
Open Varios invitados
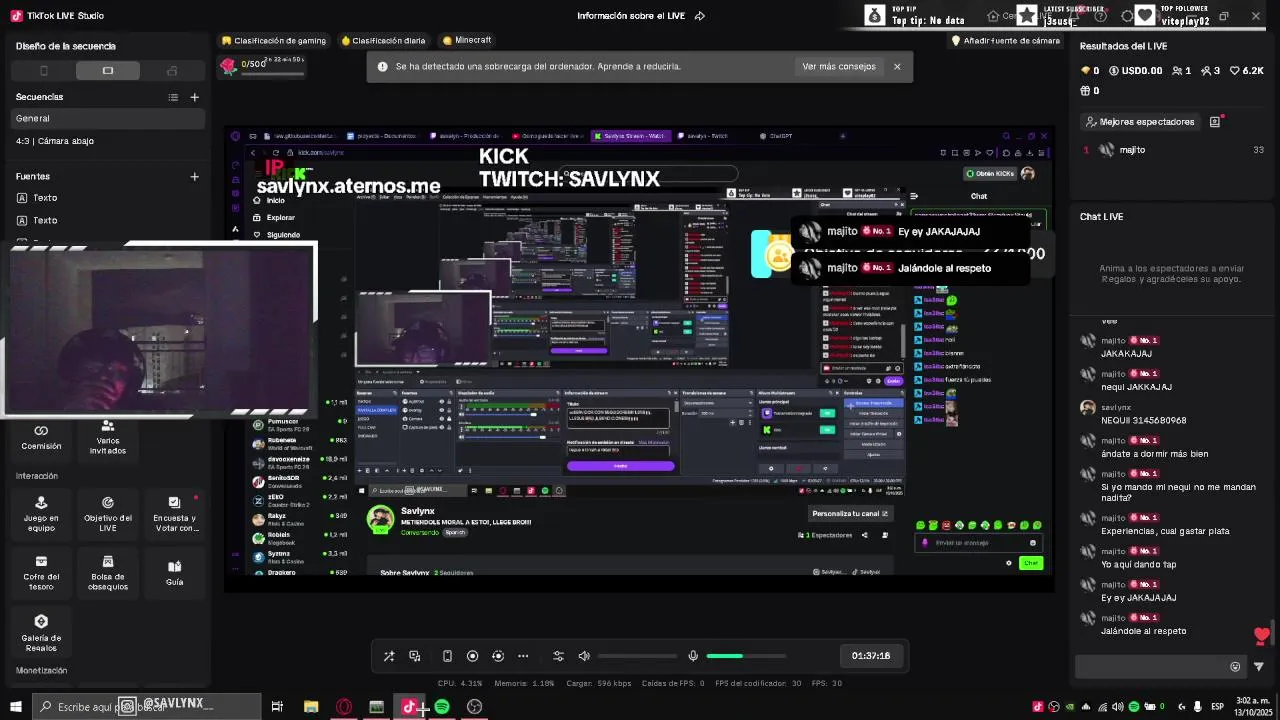pos(108,437)
